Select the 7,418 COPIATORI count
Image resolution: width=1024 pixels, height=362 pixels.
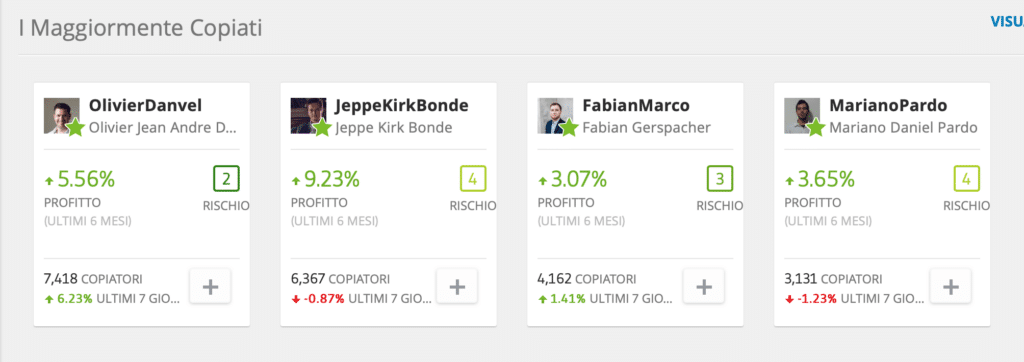[x=93, y=279]
